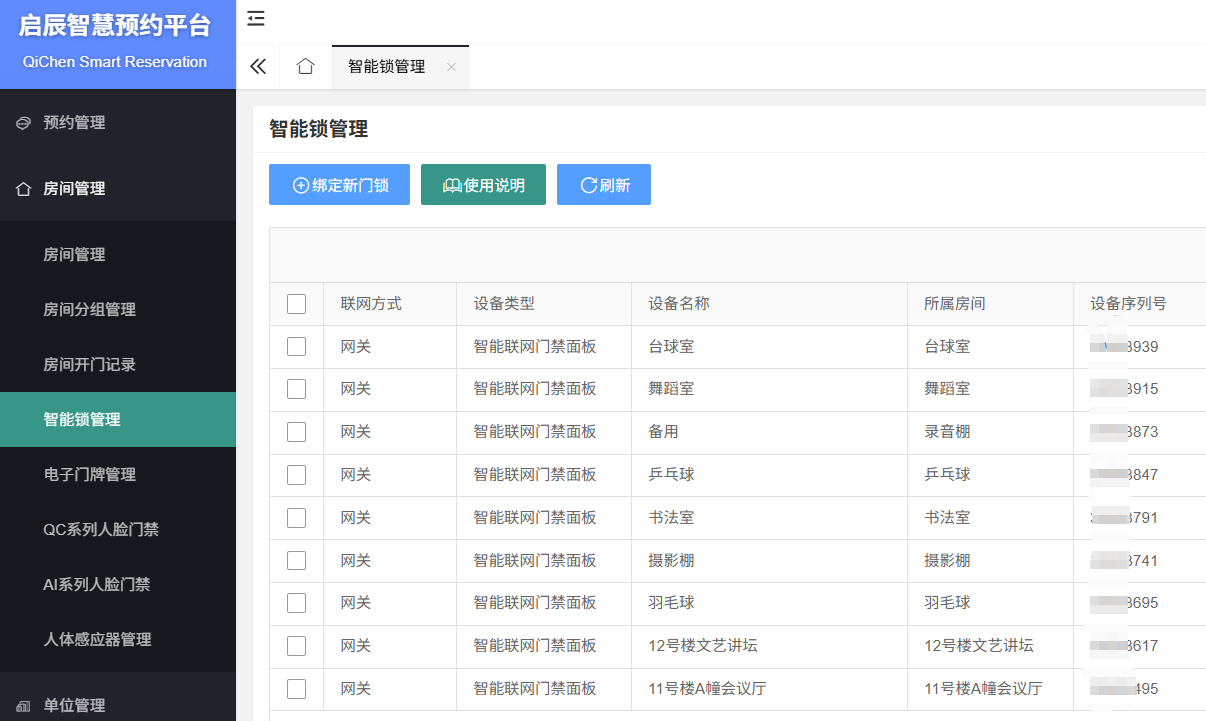
Task: Check the 11号楼A幢会议厅 row checkbox
Action: pyautogui.click(x=296, y=689)
